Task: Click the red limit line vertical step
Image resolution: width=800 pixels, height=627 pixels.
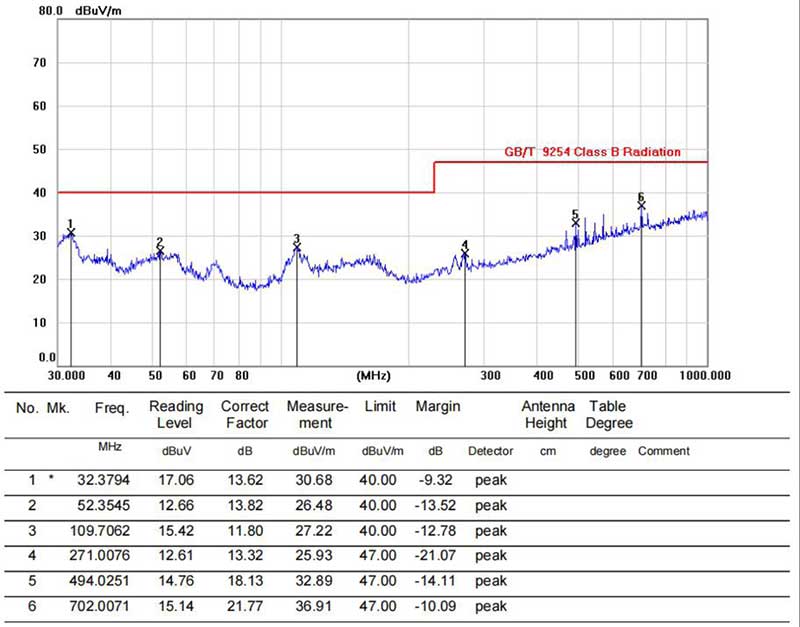Action: (434, 177)
